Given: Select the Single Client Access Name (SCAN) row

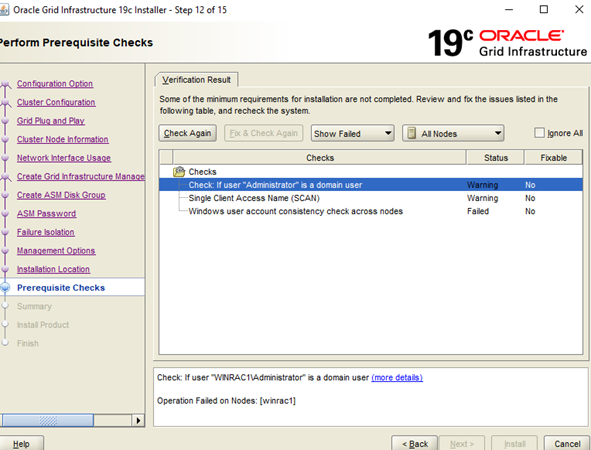Looking at the screenshot, I should click(371, 198).
